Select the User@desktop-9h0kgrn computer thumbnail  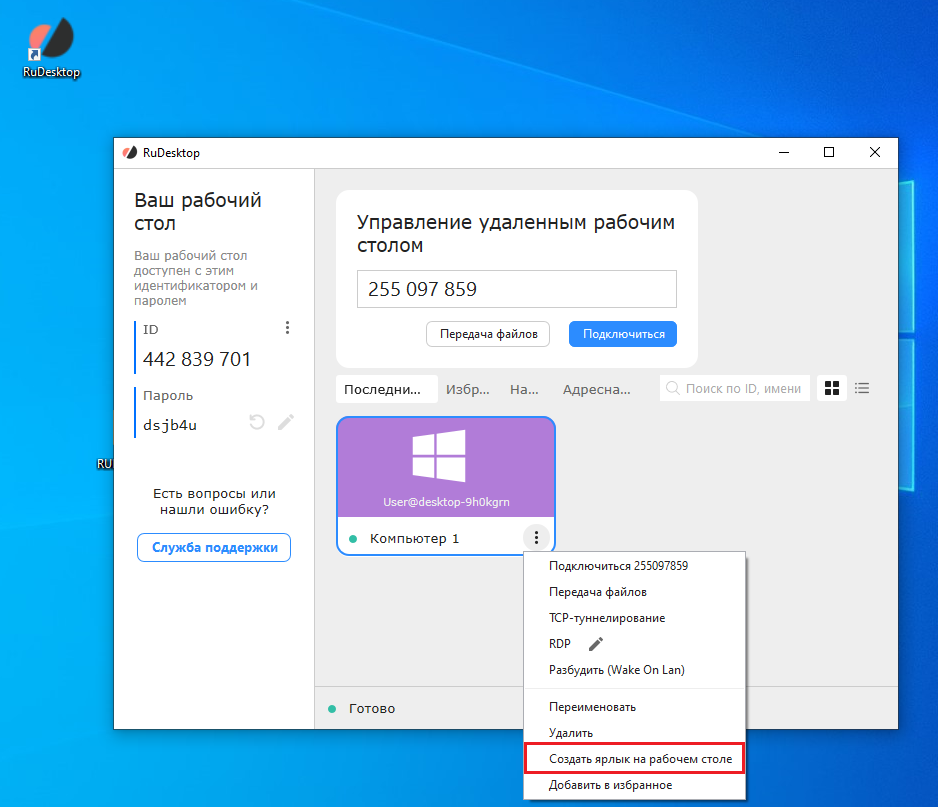click(446, 467)
